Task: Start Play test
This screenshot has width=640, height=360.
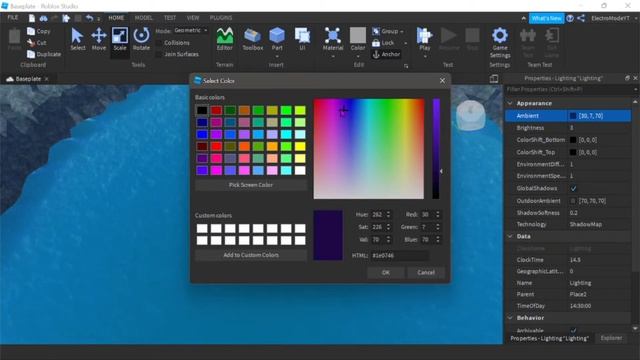Action: [x=424, y=36]
